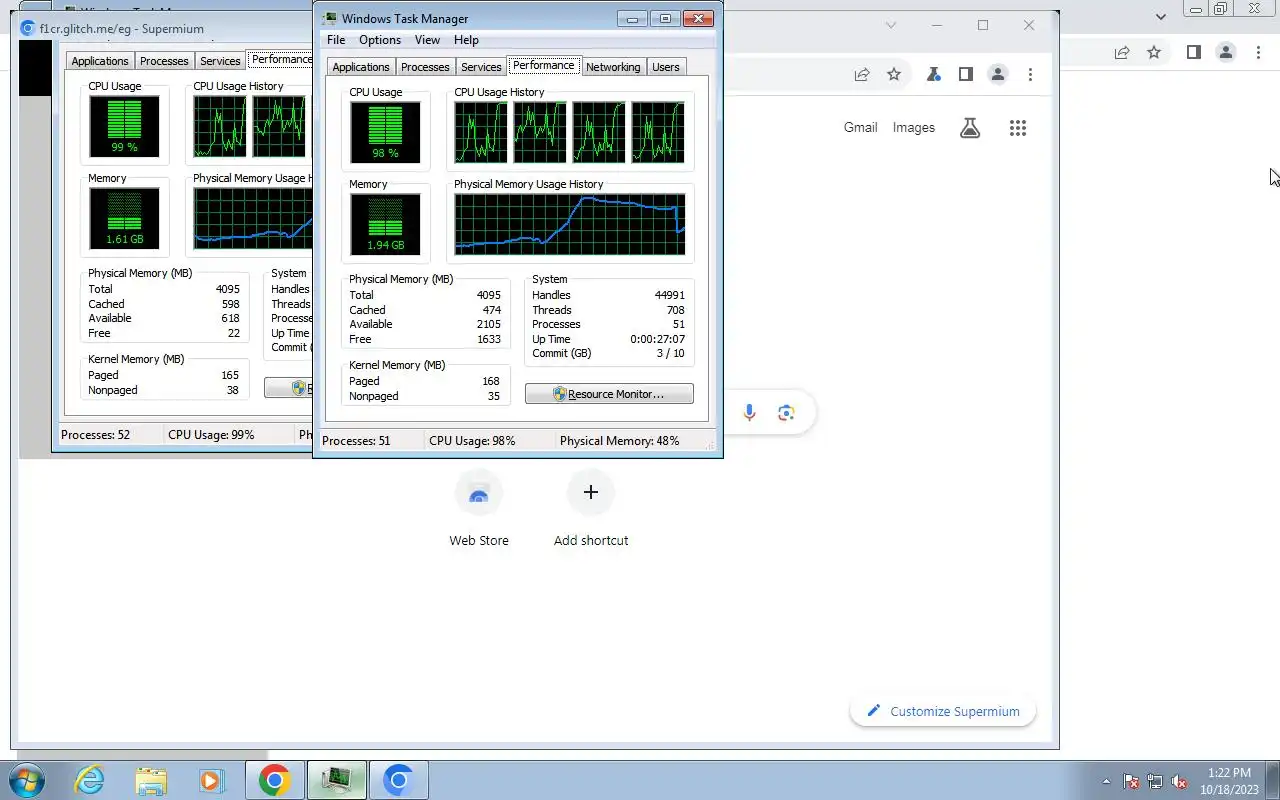Switch to Task Manager taskbar button
The width and height of the screenshot is (1280, 800).
336,780
